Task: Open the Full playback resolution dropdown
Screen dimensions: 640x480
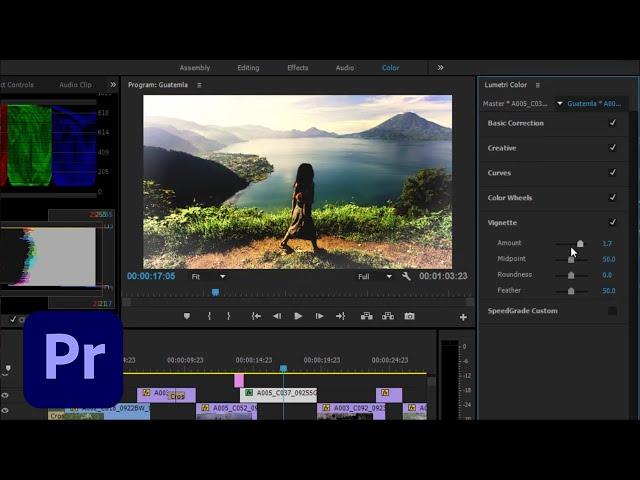Action: (375, 277)
